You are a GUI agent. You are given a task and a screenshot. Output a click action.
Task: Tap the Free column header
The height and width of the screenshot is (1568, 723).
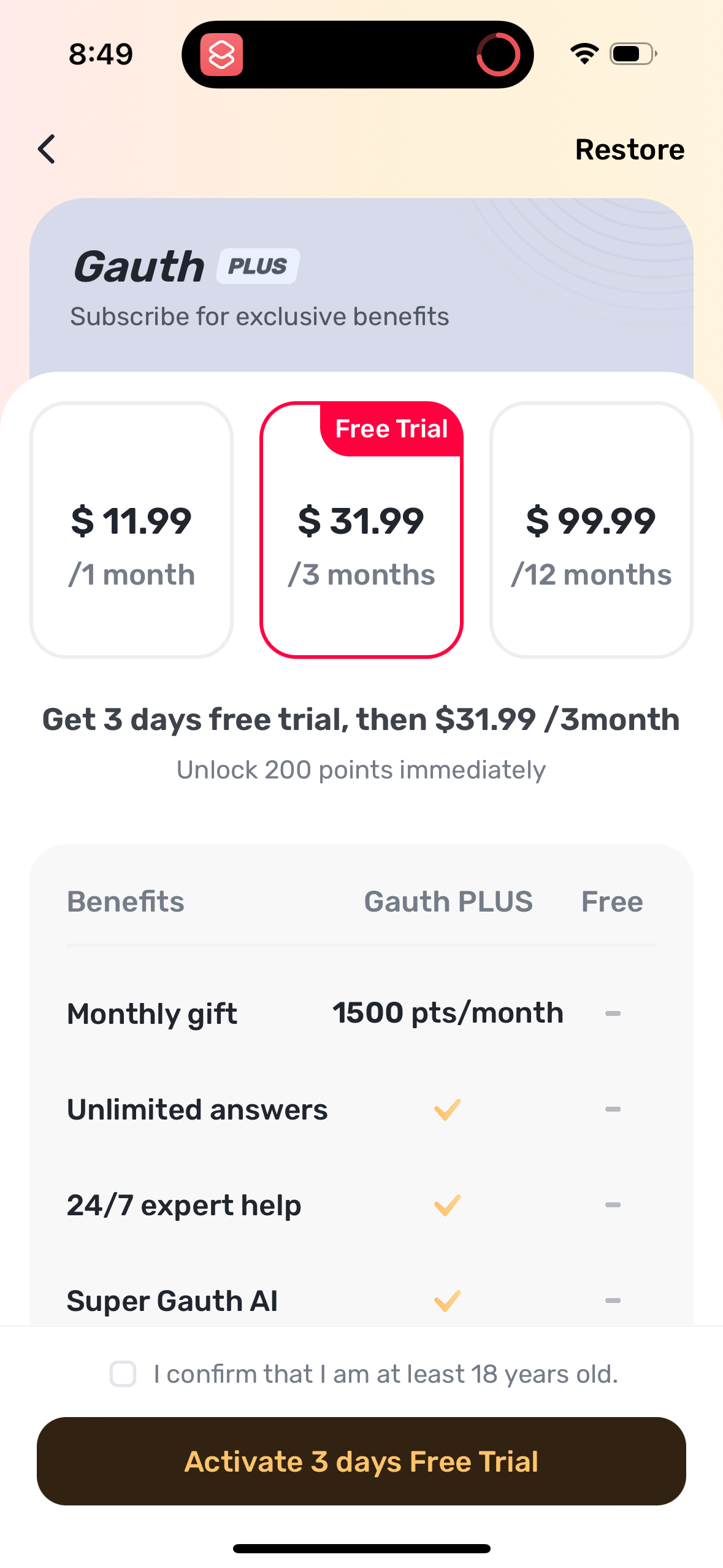click(612, 902)
